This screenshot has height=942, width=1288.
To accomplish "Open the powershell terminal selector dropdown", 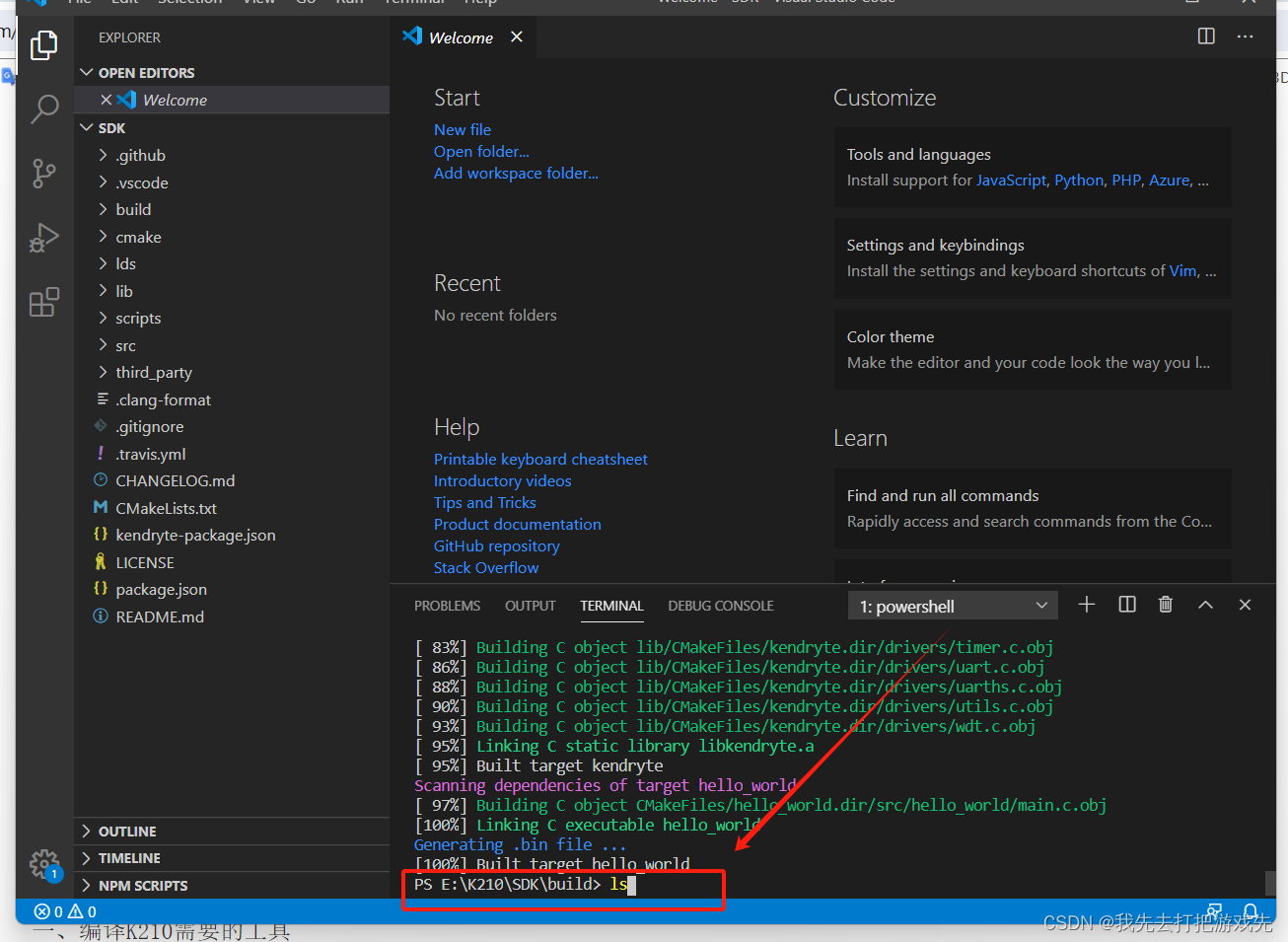I will point(953,606).
